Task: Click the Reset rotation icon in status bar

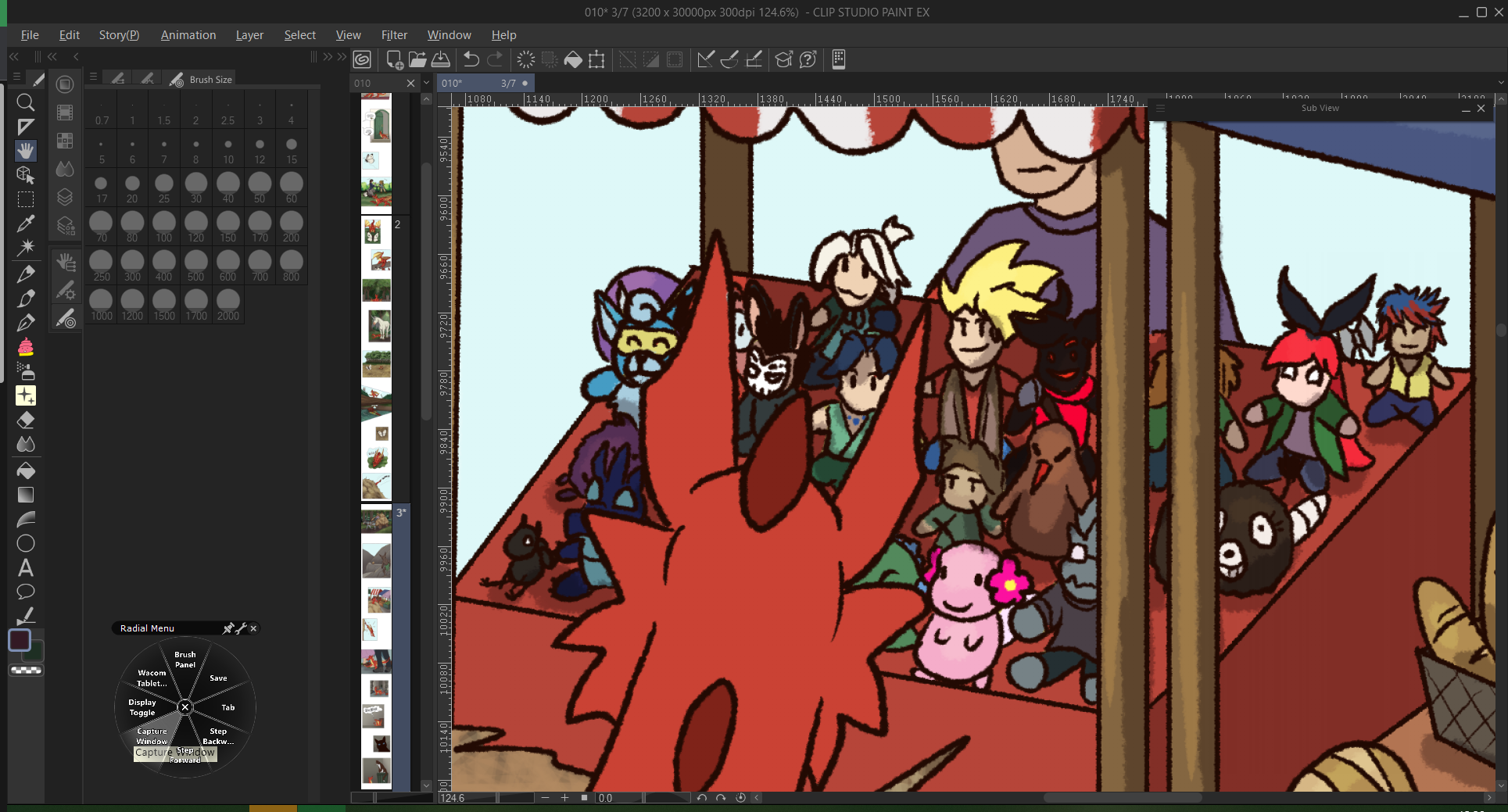Action: (x=740, y=798)
